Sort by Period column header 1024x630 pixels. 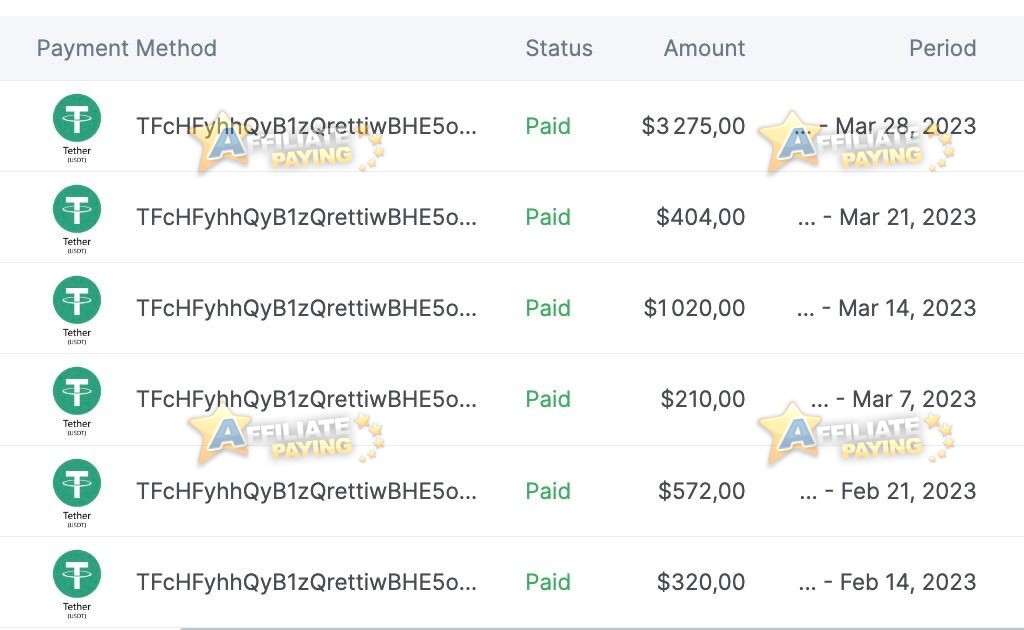[943, 48]
